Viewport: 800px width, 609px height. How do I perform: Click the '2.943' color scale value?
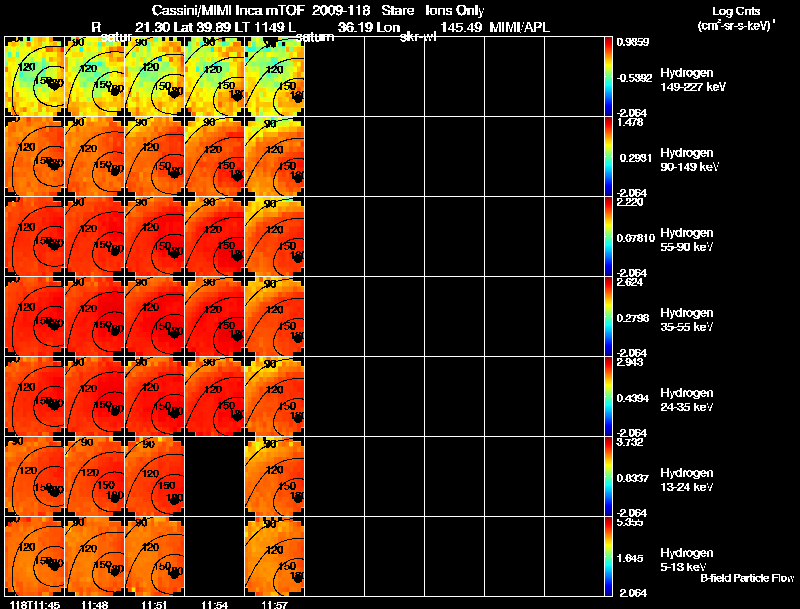pyautogui.click(x=630, y=363)
